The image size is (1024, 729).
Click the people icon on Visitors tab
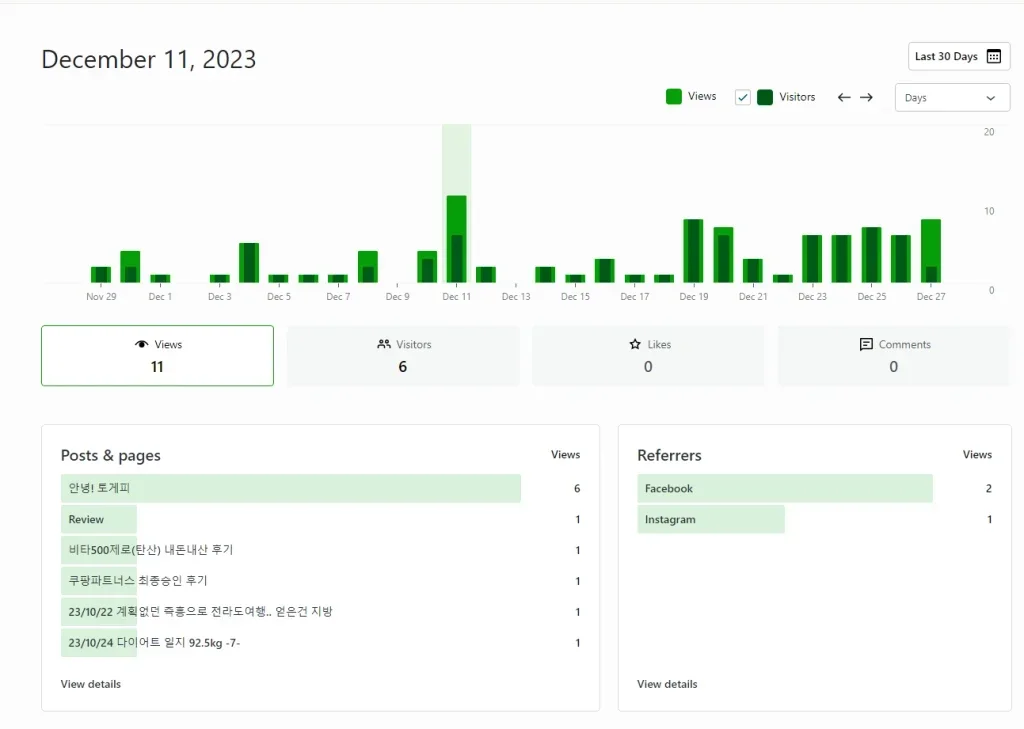(x=384, y=345)
